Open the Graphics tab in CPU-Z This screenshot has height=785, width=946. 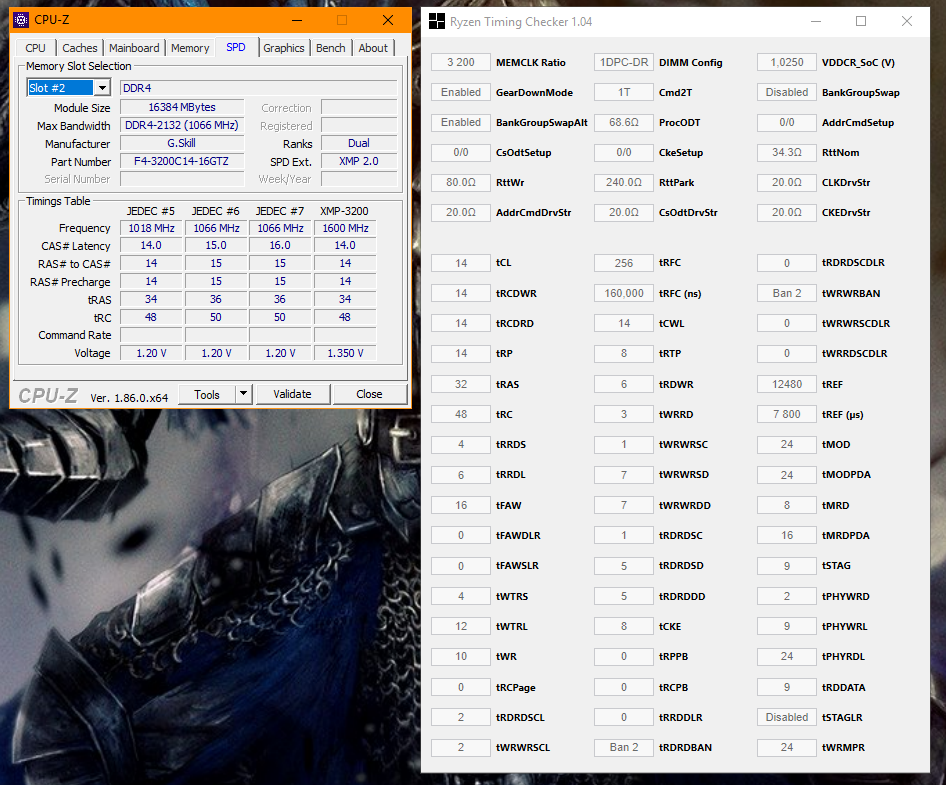[x=284, y=47]
